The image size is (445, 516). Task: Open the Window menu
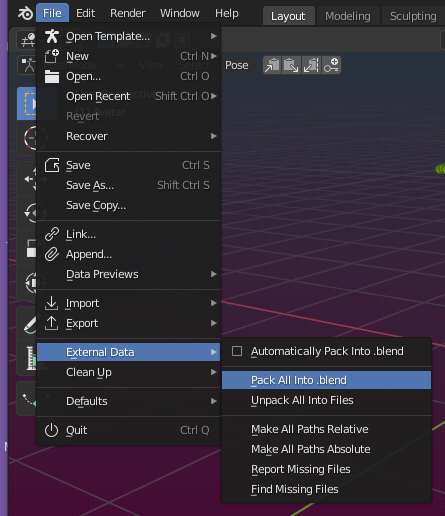click(x=180, y=13)
